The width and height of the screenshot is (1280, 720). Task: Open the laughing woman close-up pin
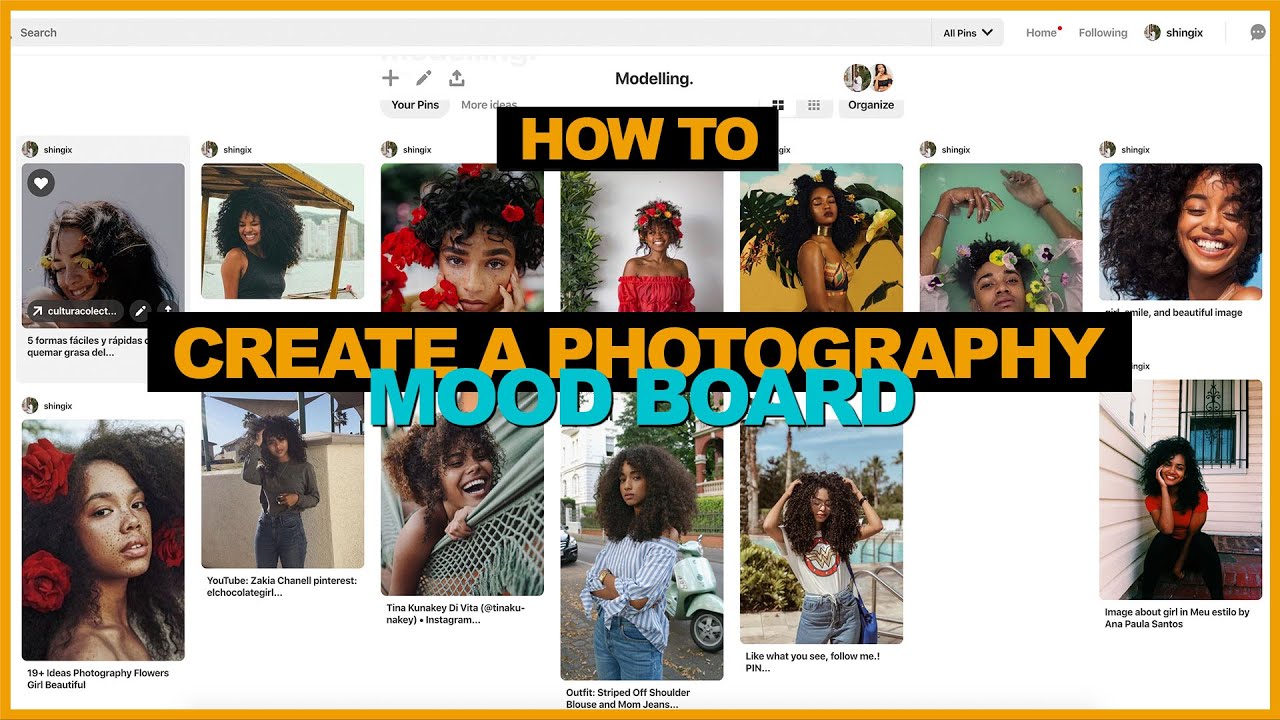click(x=1180, y=231)
